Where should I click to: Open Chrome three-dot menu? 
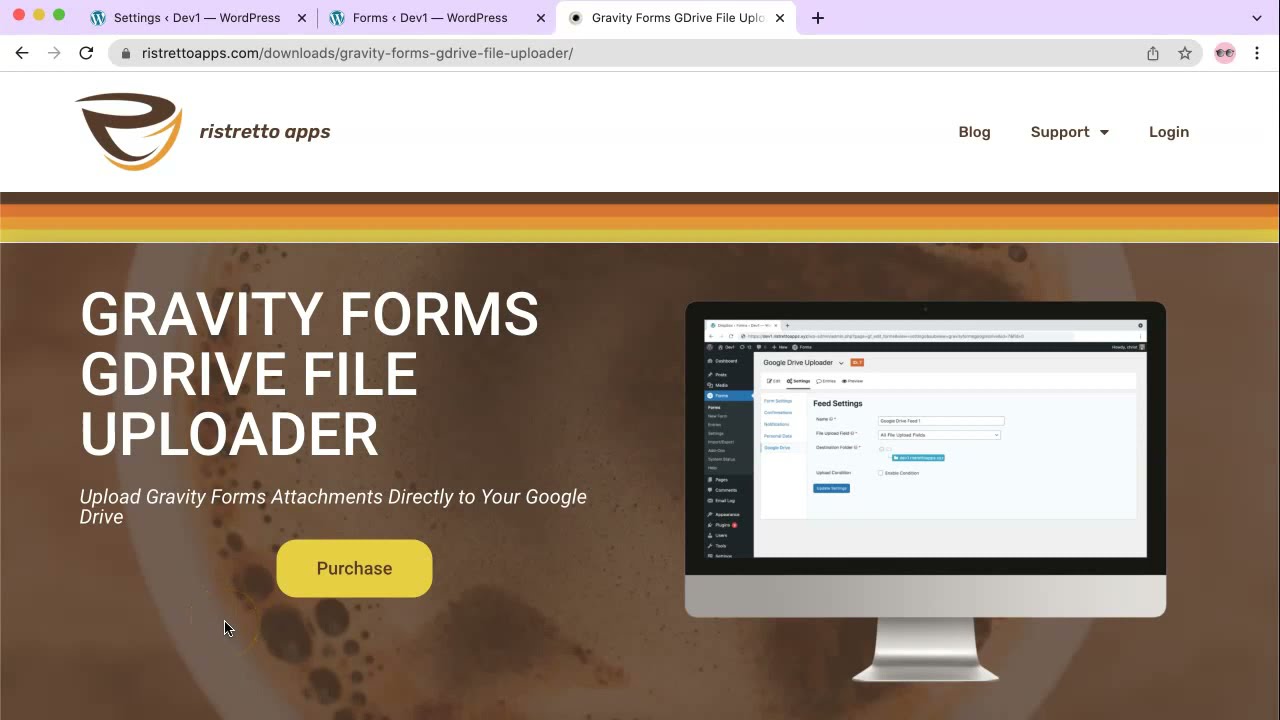[x=1257, y=53]
